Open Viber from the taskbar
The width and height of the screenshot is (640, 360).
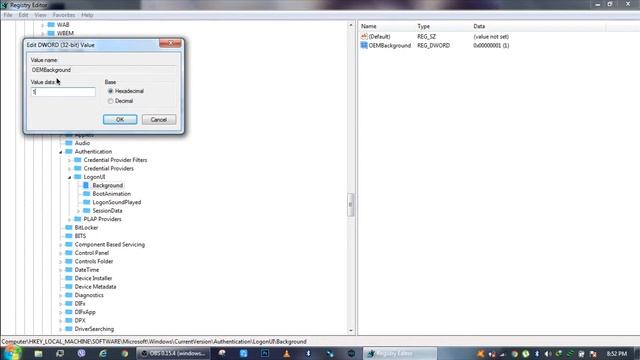81,353
